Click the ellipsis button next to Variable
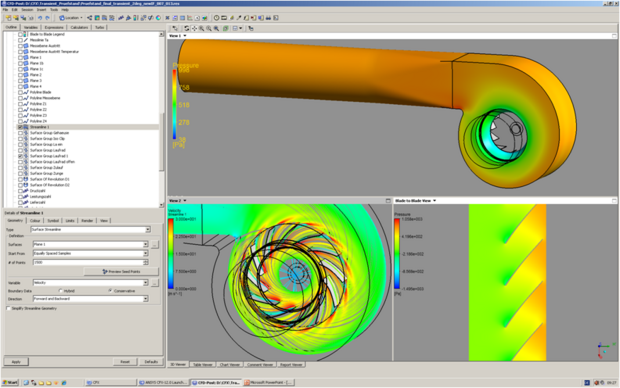 (155, 283)
